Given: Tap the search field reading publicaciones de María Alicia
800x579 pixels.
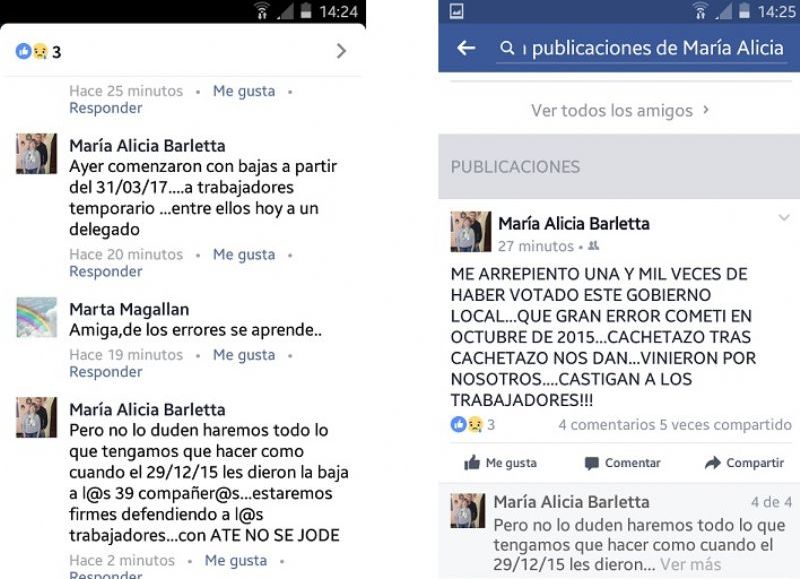Looking at the screenshot, I should coord(642,49).
